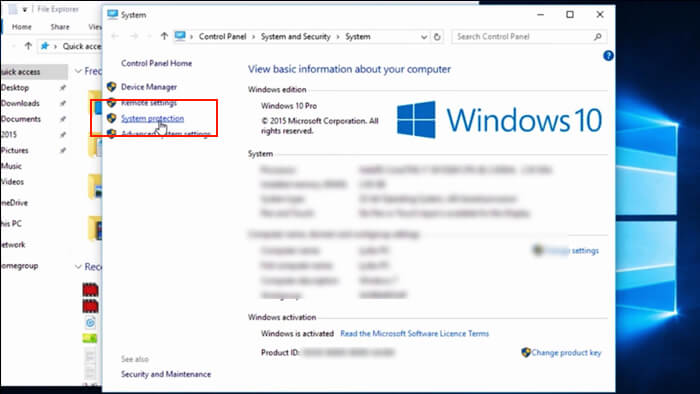700x394 pixels.
Task: Click the pin icon beside Documents
Action: (63, 119)
